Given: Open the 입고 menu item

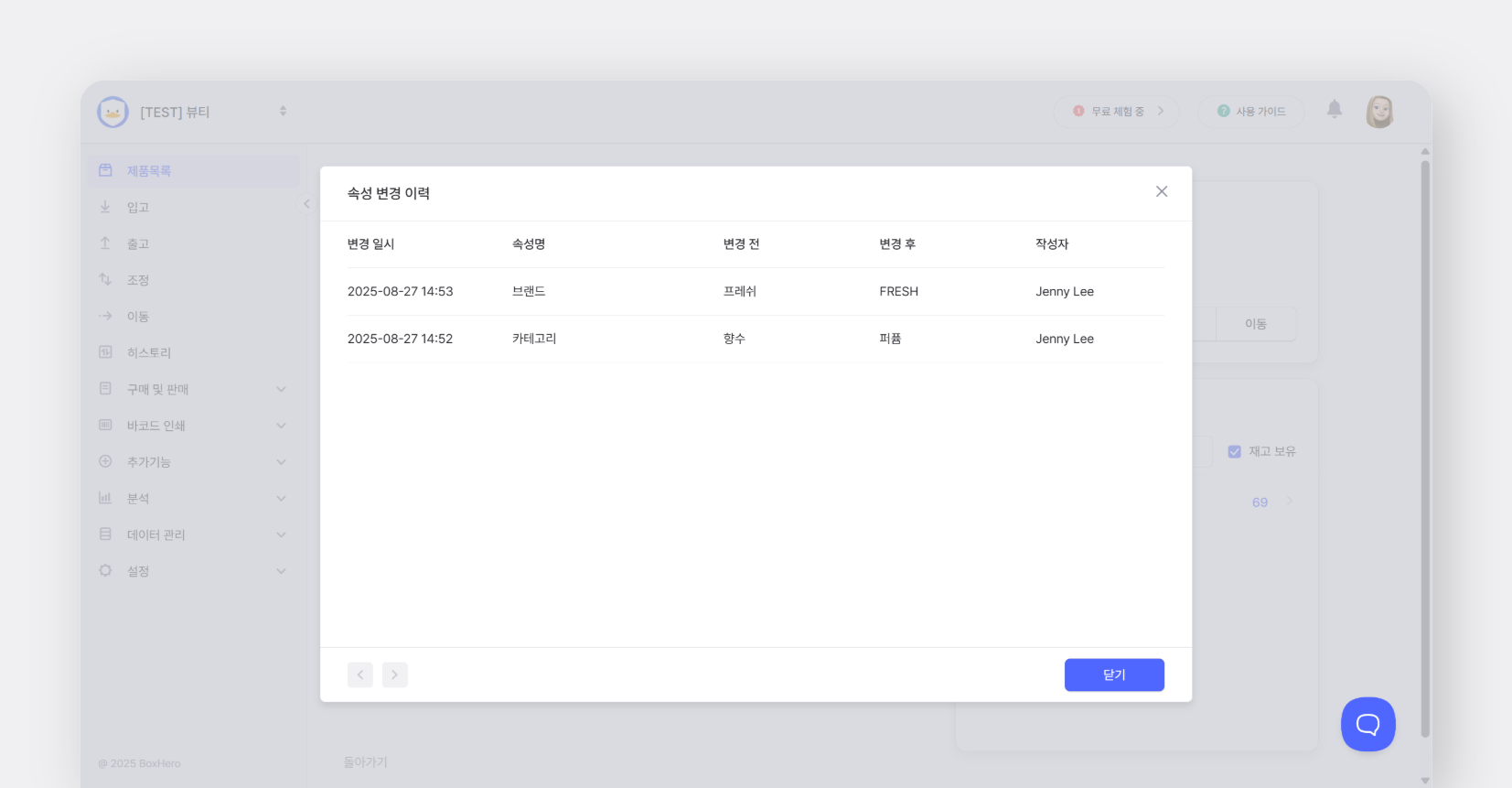Looking at the screenshot, I should tap(194, 208).
